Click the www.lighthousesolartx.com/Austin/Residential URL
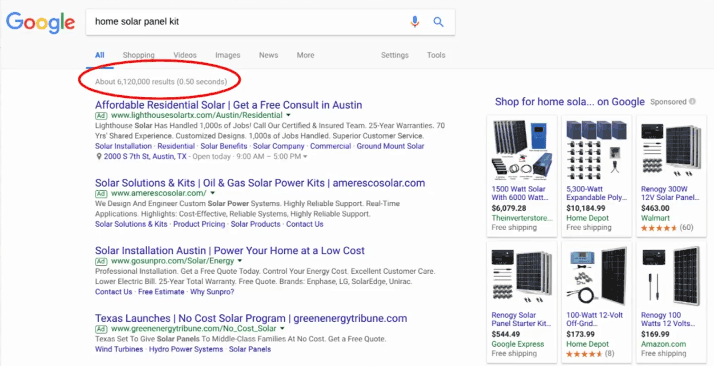 (197, 116)
